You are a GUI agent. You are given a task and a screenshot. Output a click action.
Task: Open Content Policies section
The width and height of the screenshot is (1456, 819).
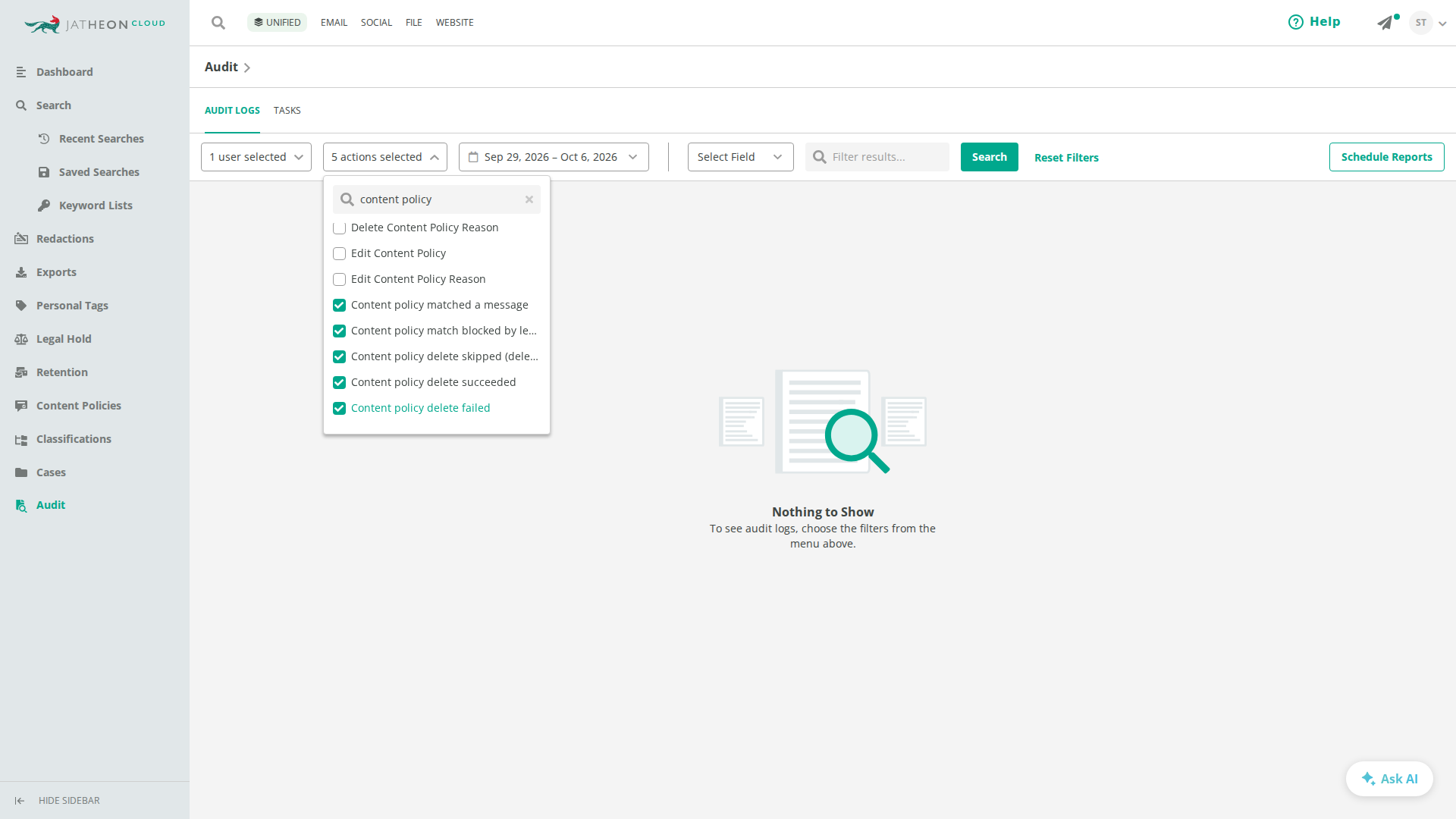point(78,406)
